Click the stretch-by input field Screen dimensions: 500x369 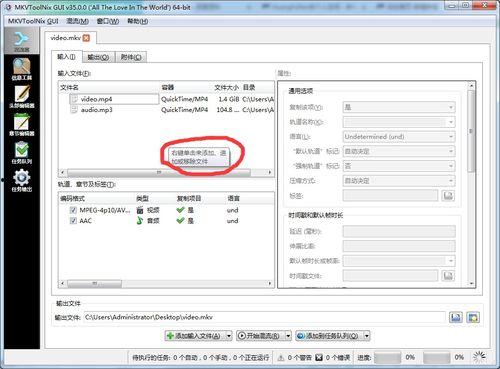click(x=399, y=246)
